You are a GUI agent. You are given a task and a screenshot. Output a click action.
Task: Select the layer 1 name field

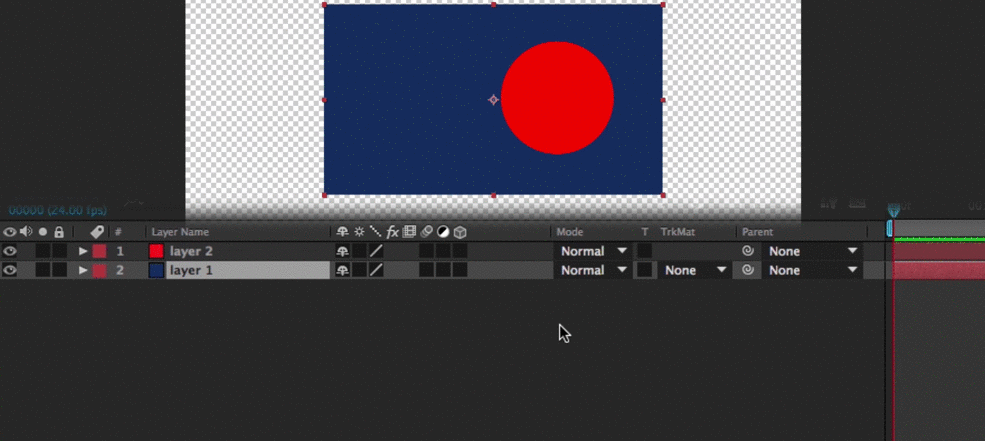248,270
